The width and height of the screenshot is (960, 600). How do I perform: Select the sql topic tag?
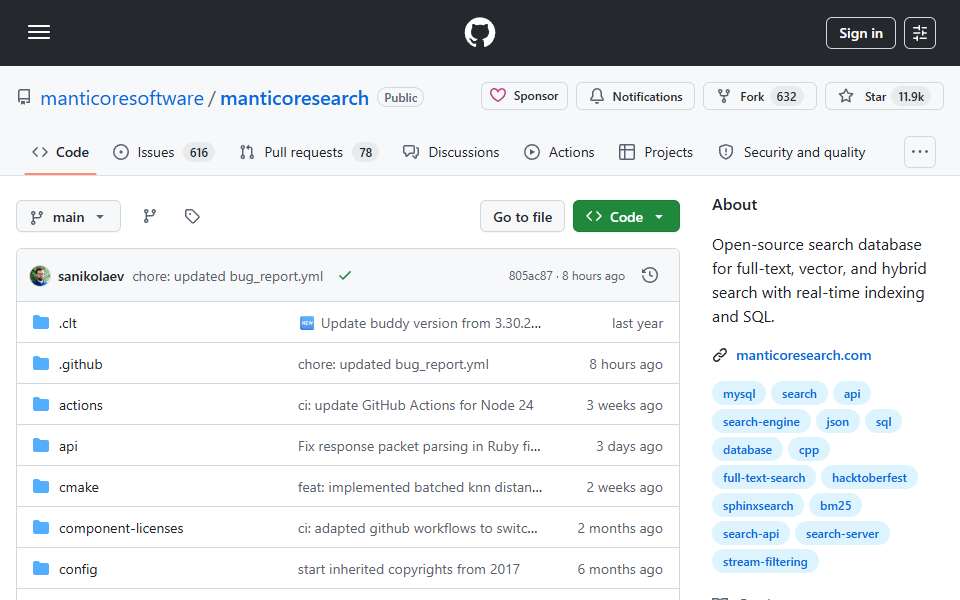point(883,422)
